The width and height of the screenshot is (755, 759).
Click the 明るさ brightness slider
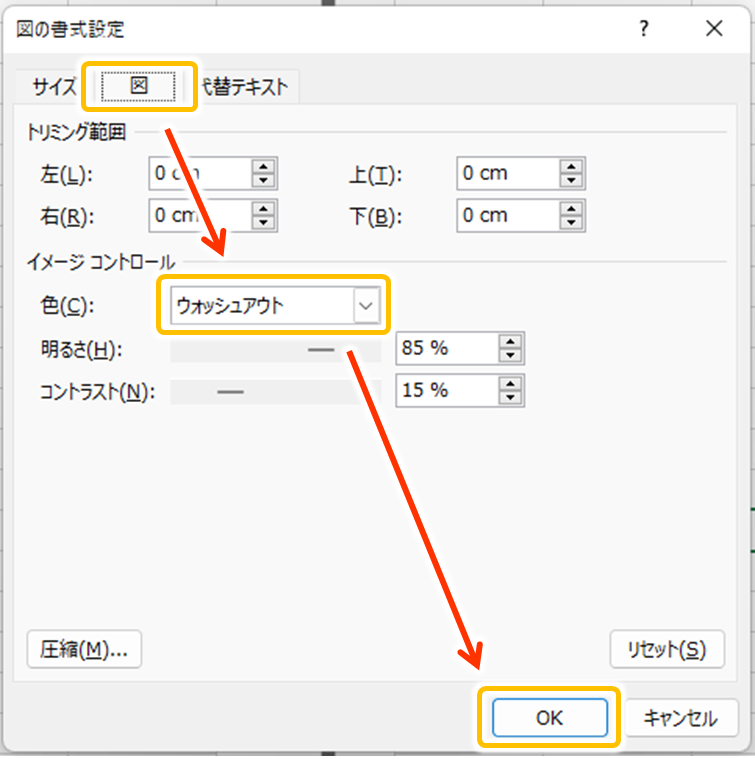tap(276, 350)
